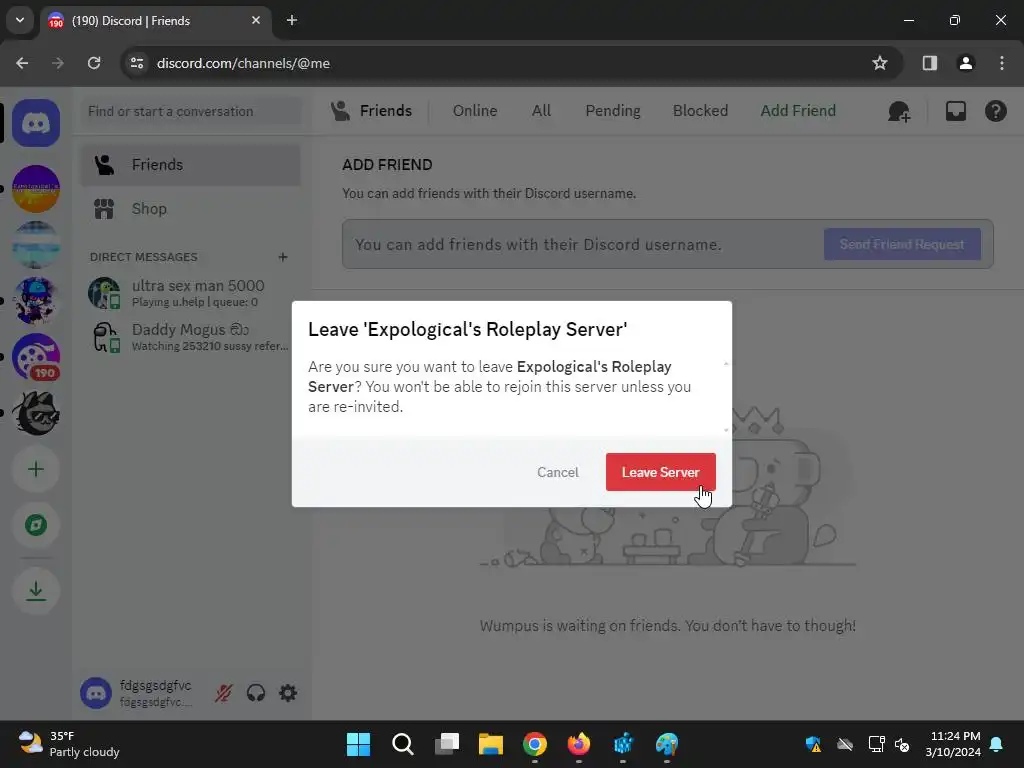Open the Inbox icon

(955, 111)
